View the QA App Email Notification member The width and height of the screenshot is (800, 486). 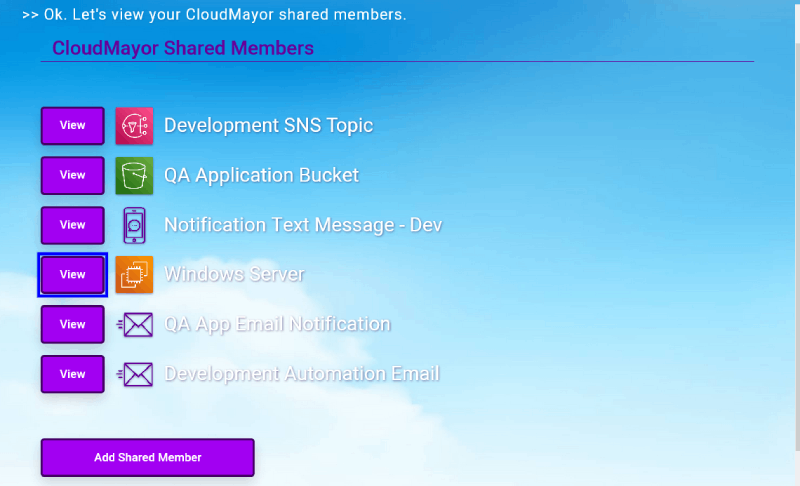pyautogui.click(x=72, y=324)
